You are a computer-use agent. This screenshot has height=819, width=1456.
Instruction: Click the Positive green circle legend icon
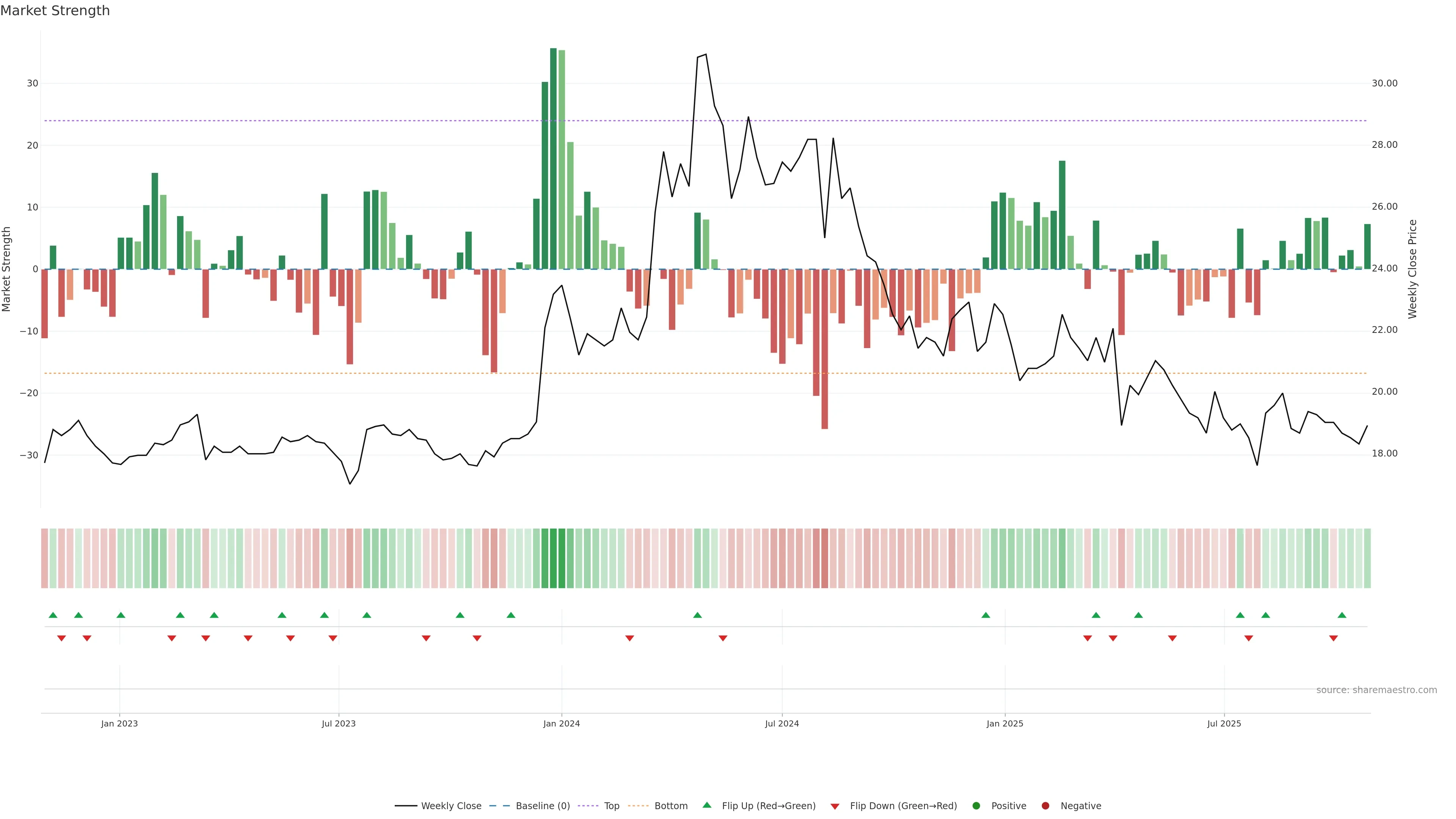[x=976, y=805]
